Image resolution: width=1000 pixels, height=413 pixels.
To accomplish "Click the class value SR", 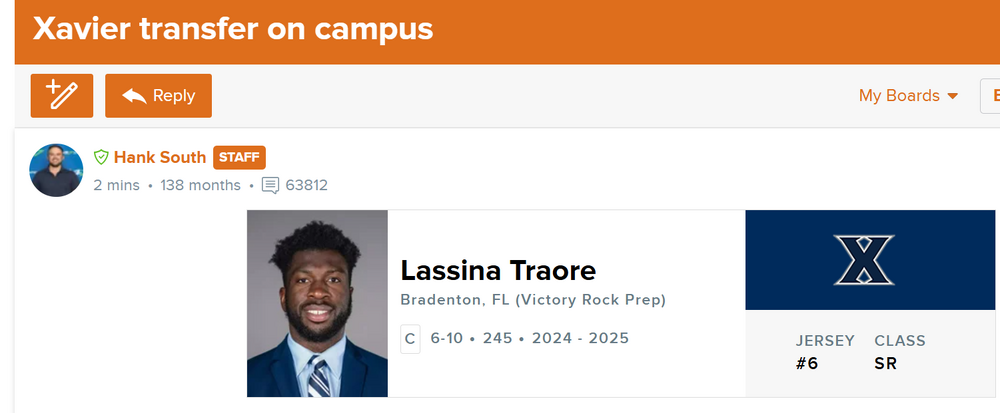I will click(x=885, y=364).
